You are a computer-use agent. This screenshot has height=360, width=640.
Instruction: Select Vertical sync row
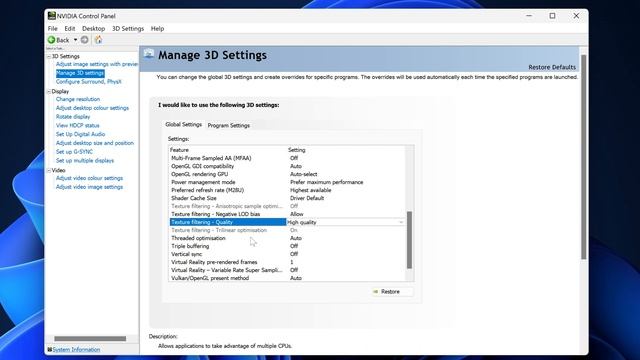coord(288,254)
